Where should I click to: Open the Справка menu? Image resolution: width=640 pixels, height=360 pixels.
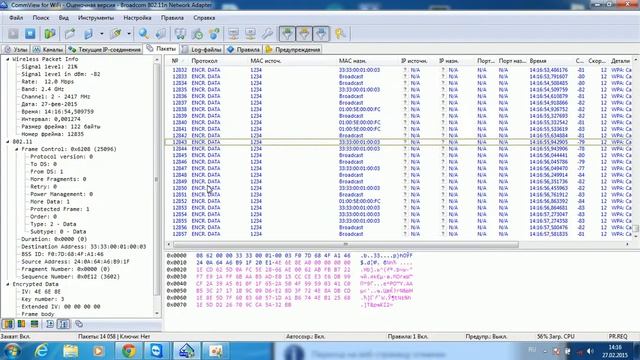tap(204, 18)
